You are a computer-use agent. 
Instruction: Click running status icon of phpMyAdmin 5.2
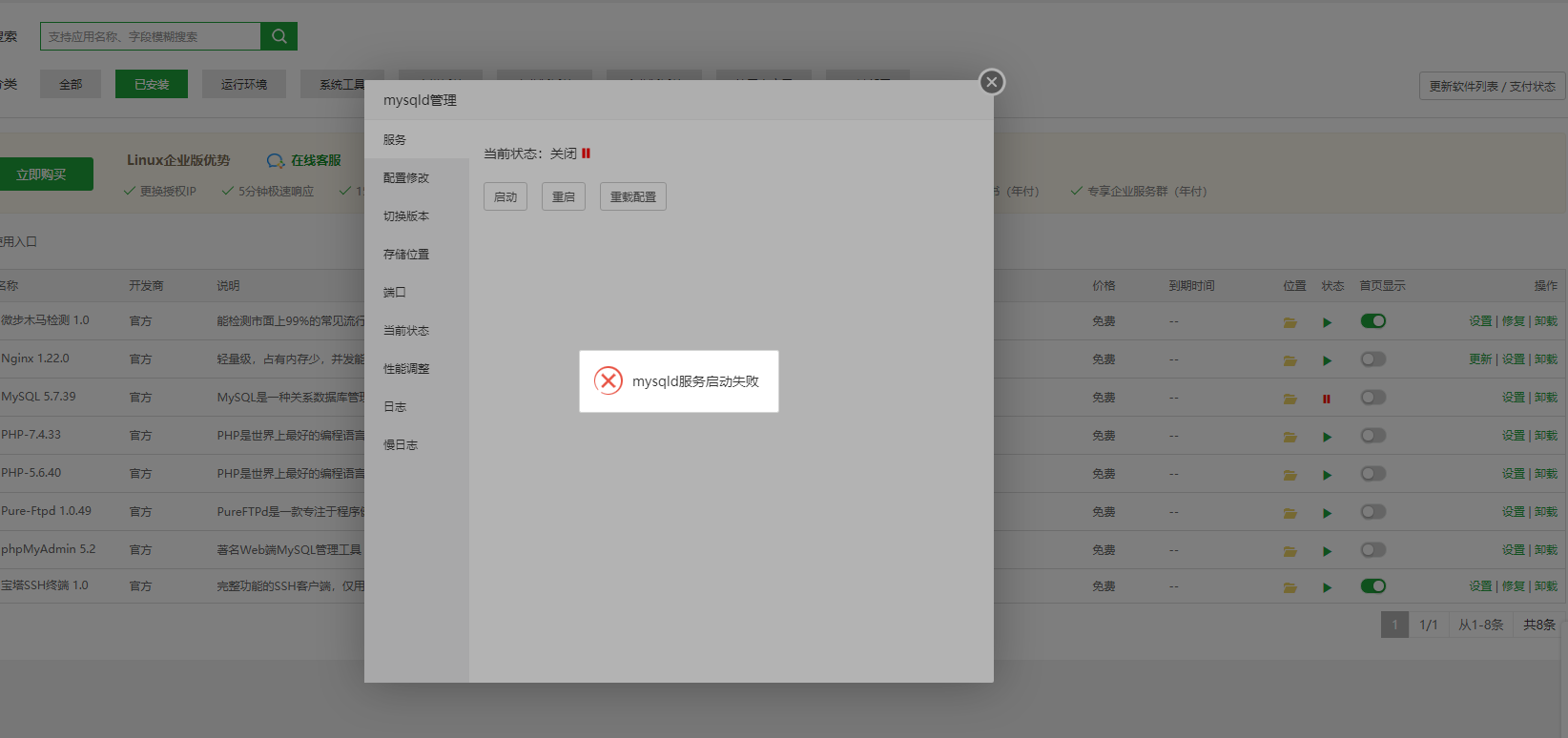coord(1327,551)
